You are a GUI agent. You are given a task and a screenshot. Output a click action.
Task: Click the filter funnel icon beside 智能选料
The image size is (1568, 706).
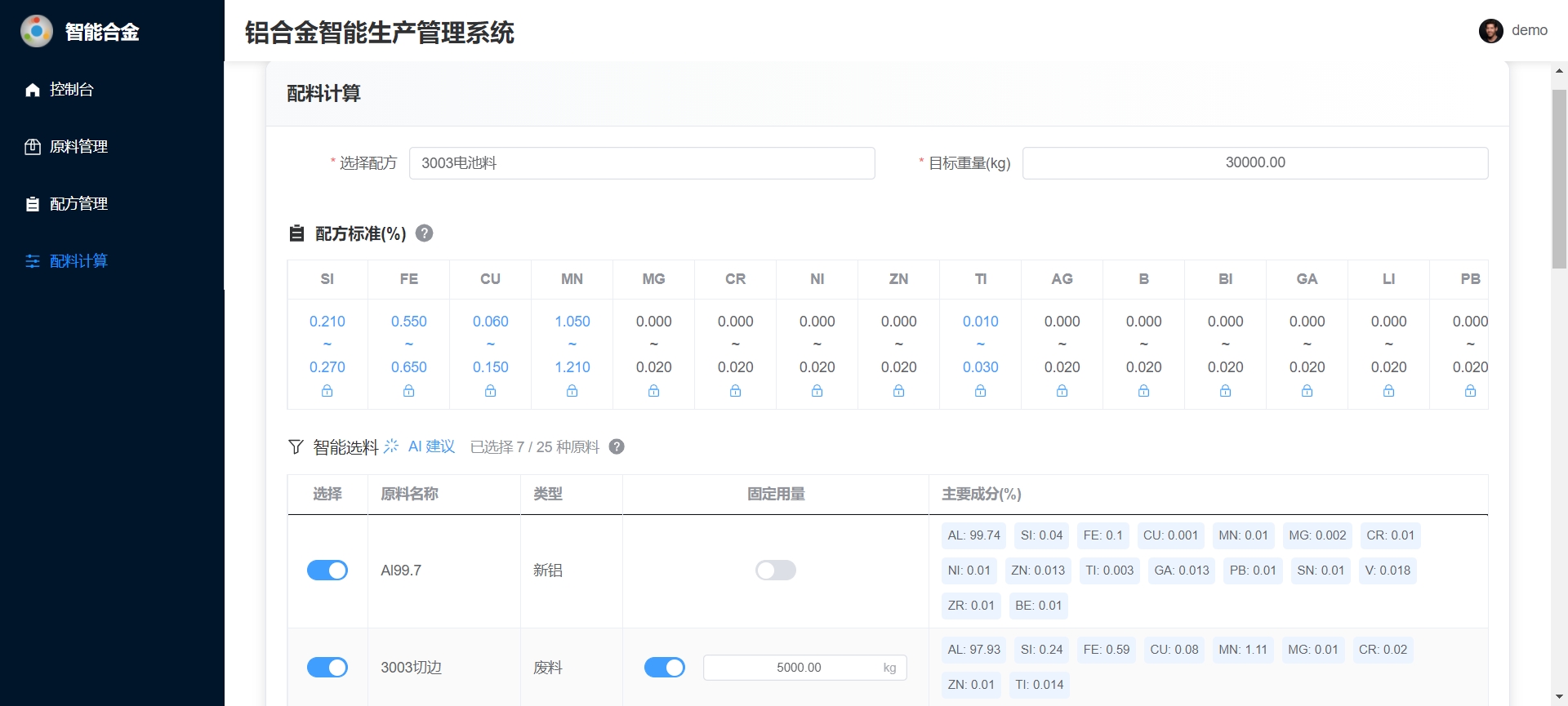coord(296,446)
